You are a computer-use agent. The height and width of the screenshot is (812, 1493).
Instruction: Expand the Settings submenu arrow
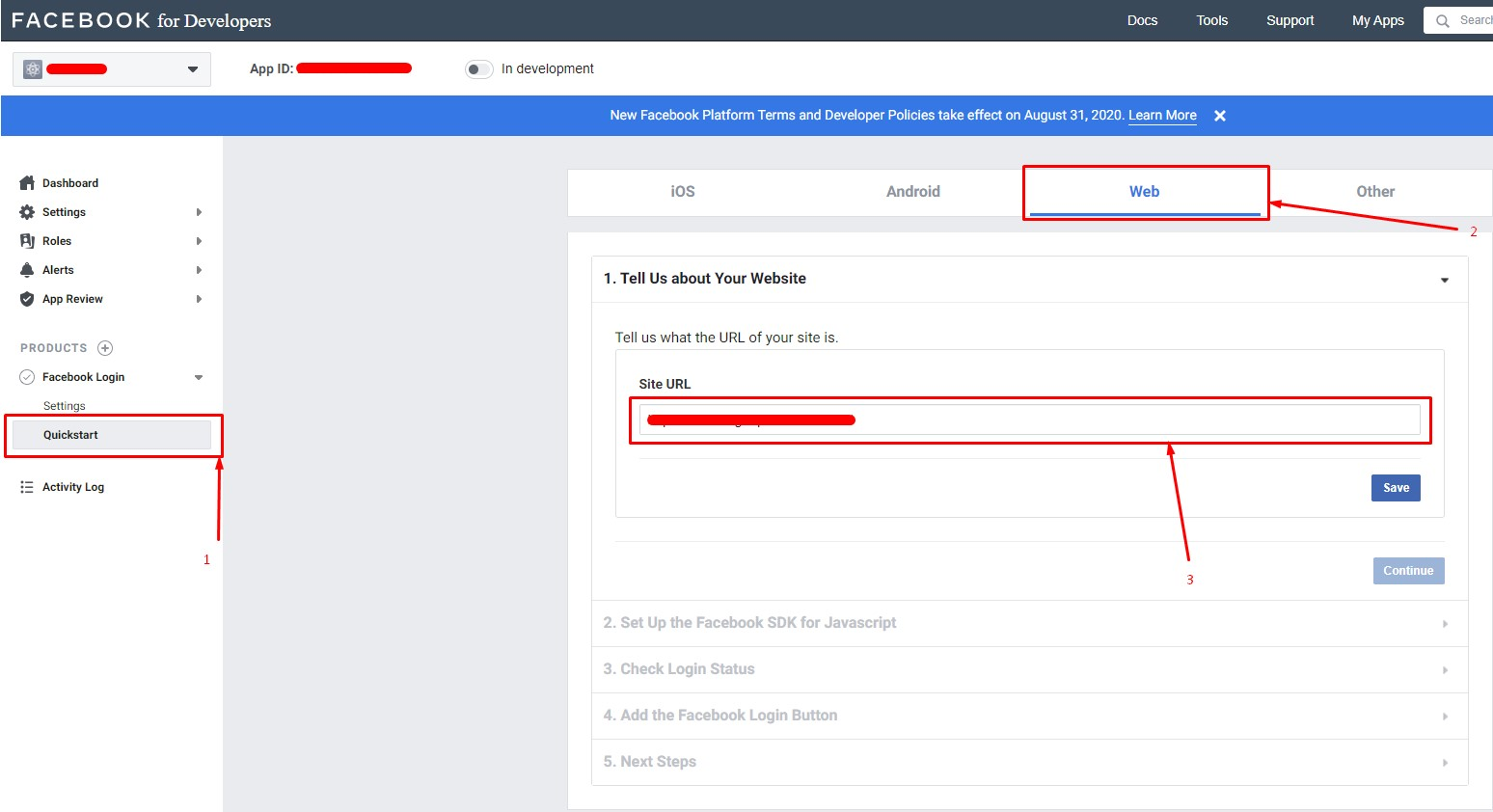(199, 212)
